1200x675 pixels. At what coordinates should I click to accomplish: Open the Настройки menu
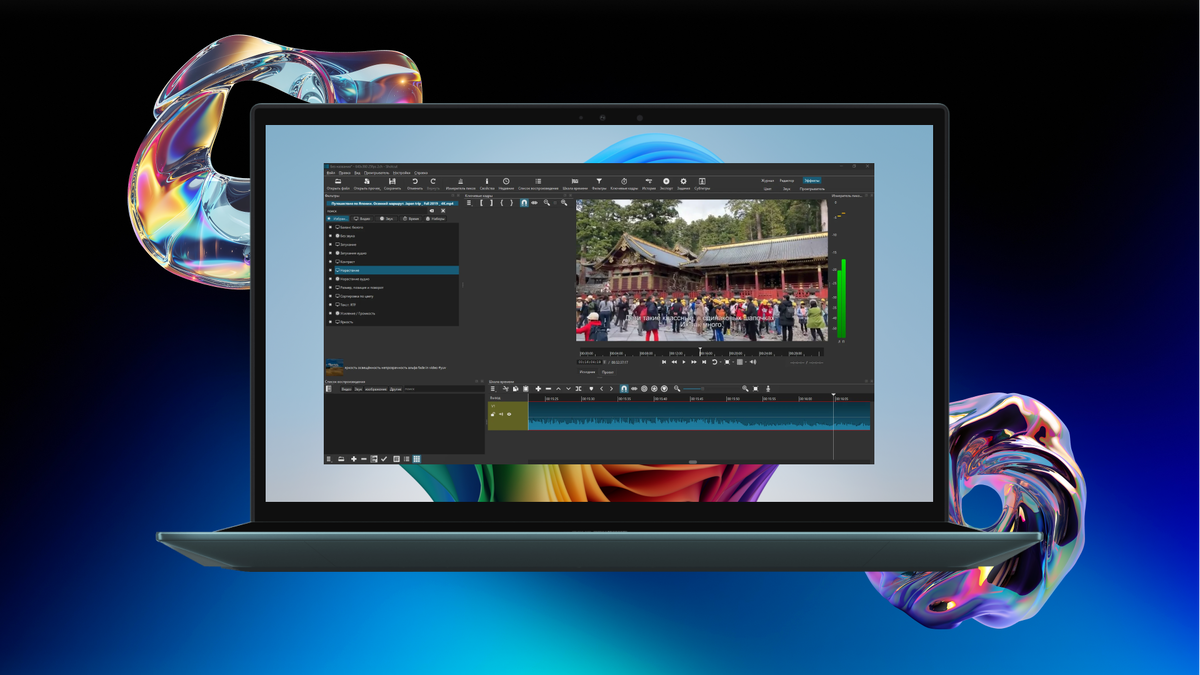tap(401, 173)
